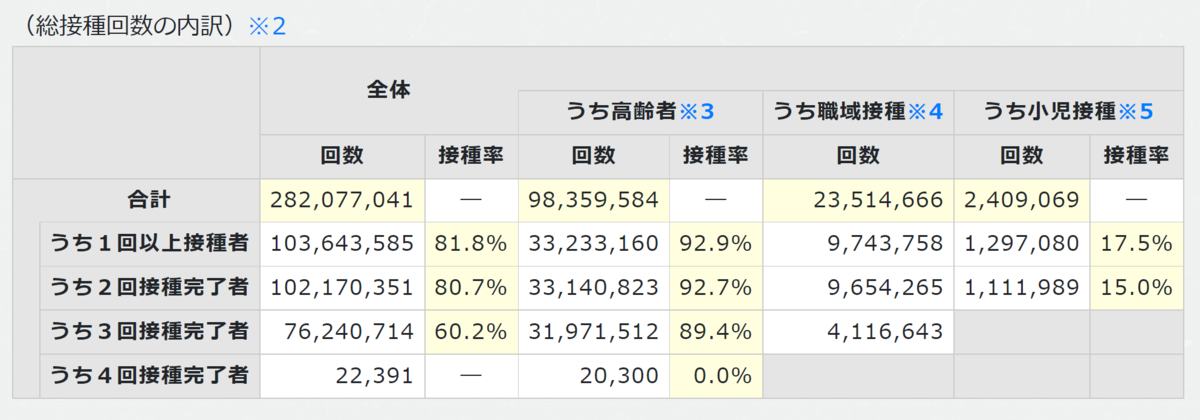This screenshot has height=420, width=1200.
Task: Click the 92.7% rate cell
Action: coord(715,288)
